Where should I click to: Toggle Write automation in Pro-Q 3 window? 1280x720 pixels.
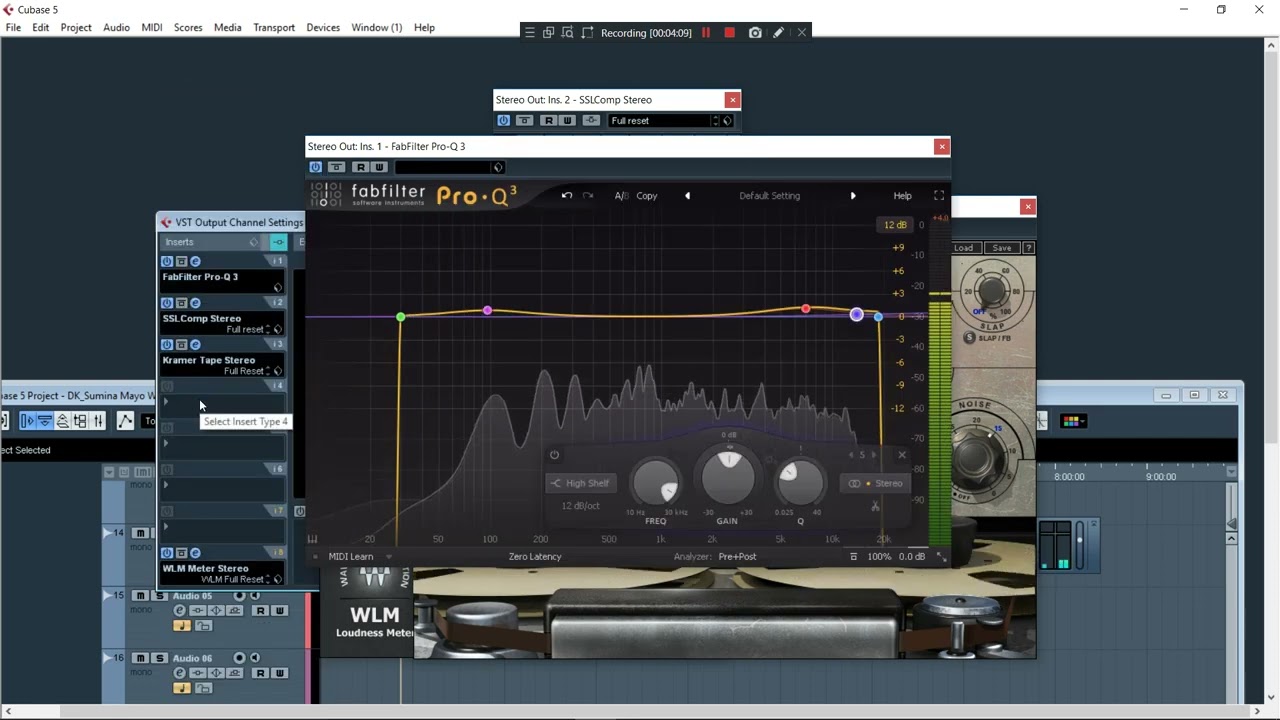click(379, 167)
